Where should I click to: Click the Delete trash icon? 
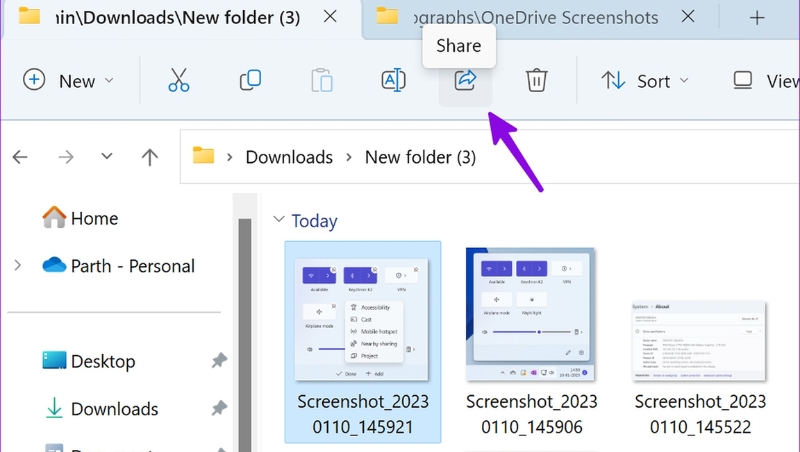click(536, 81)
